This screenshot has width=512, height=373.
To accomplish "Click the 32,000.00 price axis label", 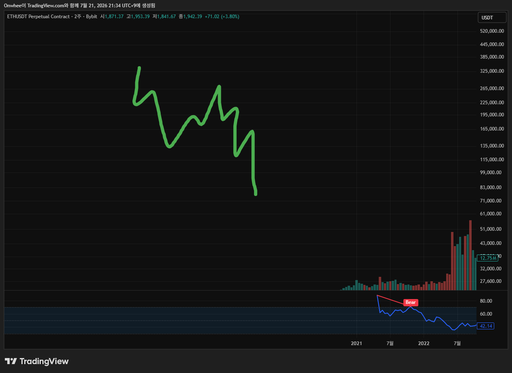I will tap(491, 268).
